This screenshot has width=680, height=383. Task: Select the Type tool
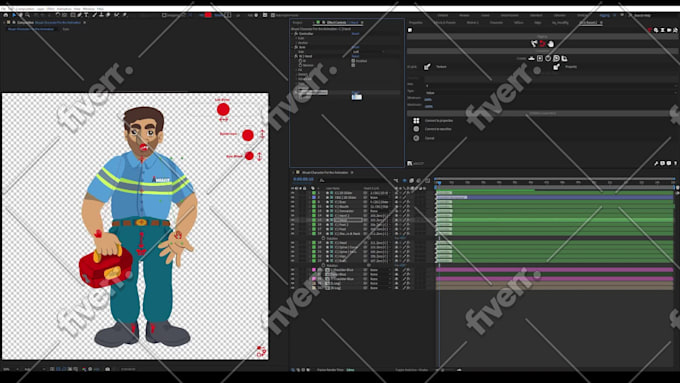point(86,15)
